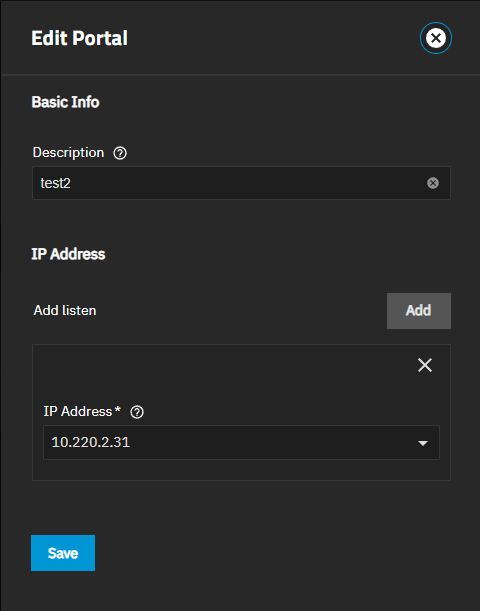The height and width of the screenshot is (611, 480).
Task: Click the test2 text in Description
Action: tap(55, 183)
